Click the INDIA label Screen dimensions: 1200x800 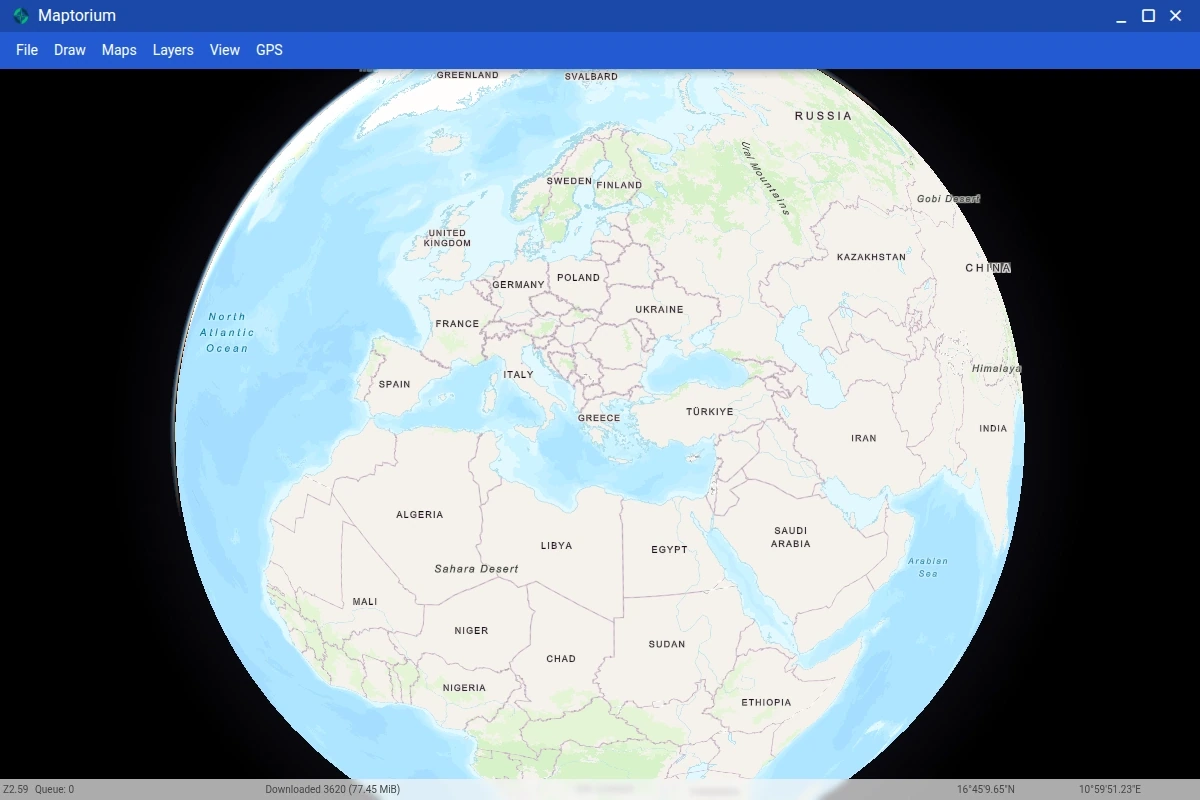point(993,429)
